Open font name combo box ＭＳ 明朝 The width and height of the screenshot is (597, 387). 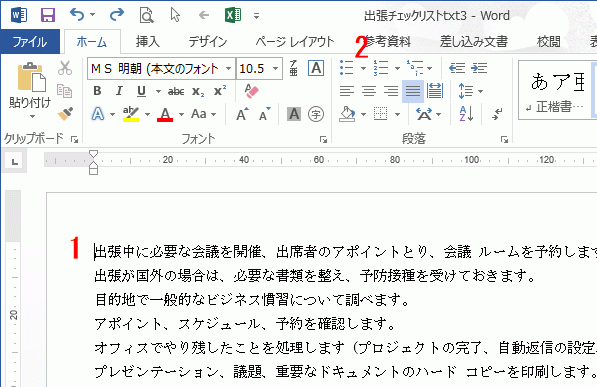pyautogui.click(x=161, y=69)
